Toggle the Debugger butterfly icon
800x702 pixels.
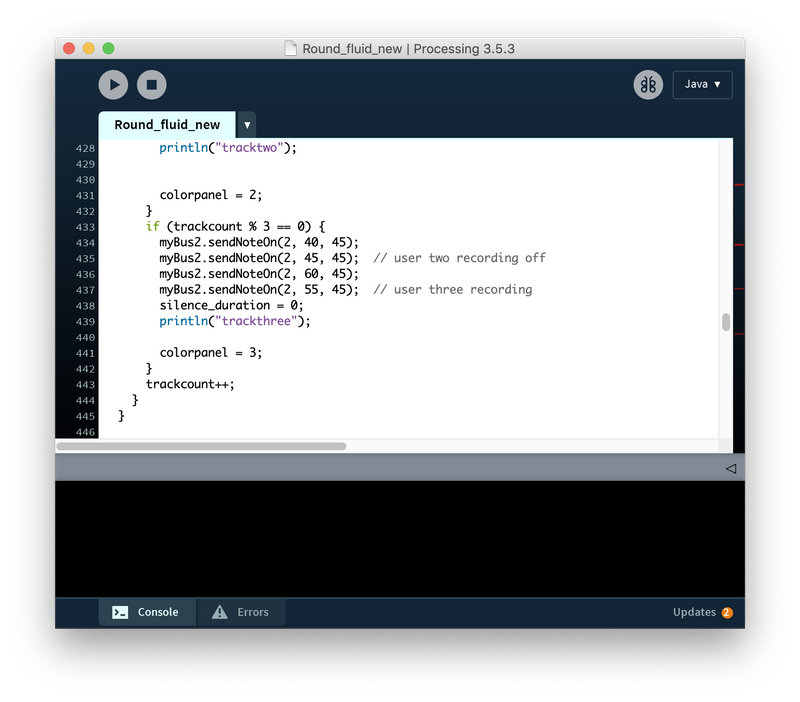click(x=648, y=85)
